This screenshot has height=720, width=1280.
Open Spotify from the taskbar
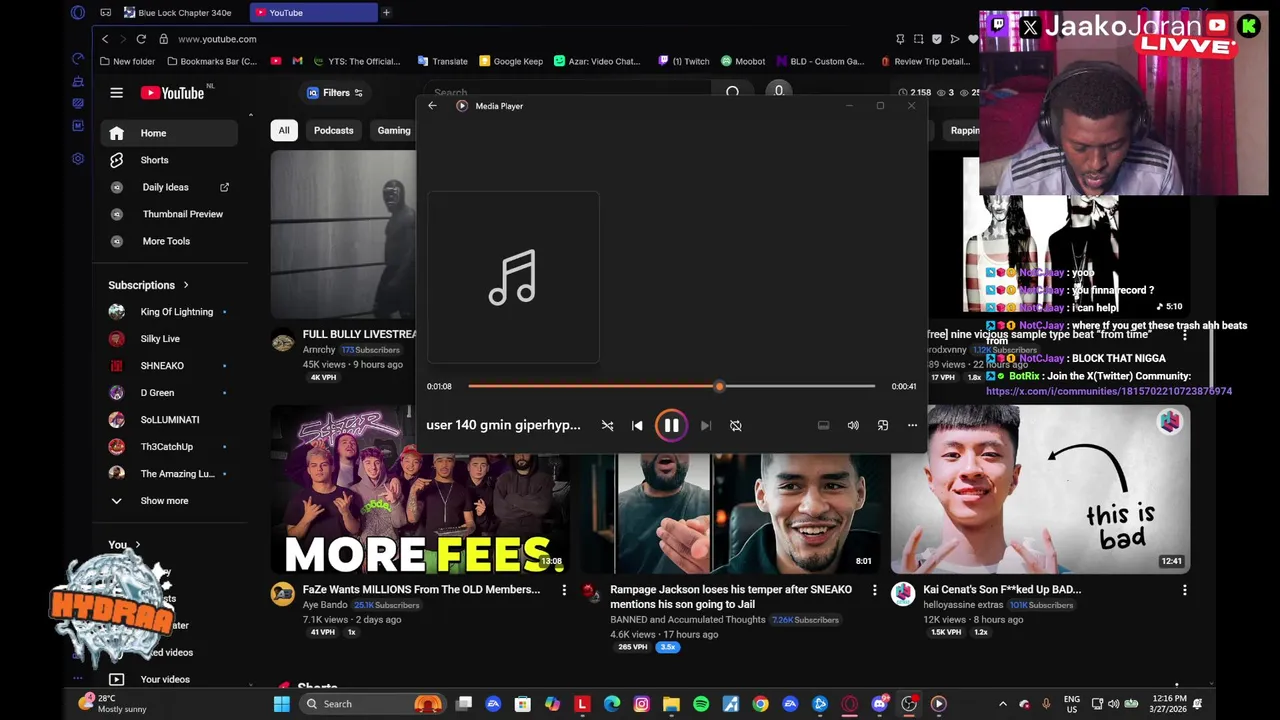[x=701, y=704]
